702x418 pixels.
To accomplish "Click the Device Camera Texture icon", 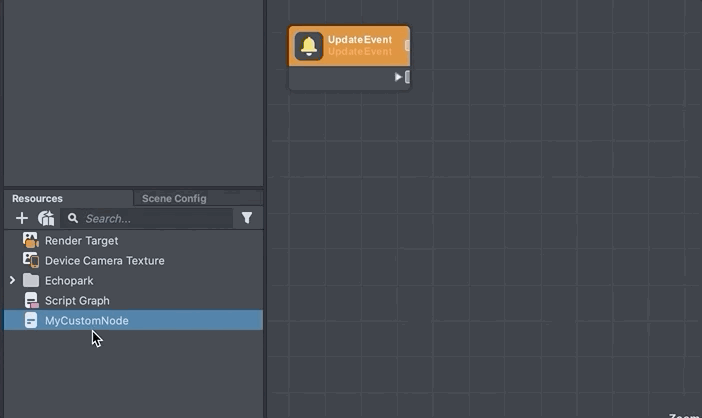I will [x=30, y=260].
